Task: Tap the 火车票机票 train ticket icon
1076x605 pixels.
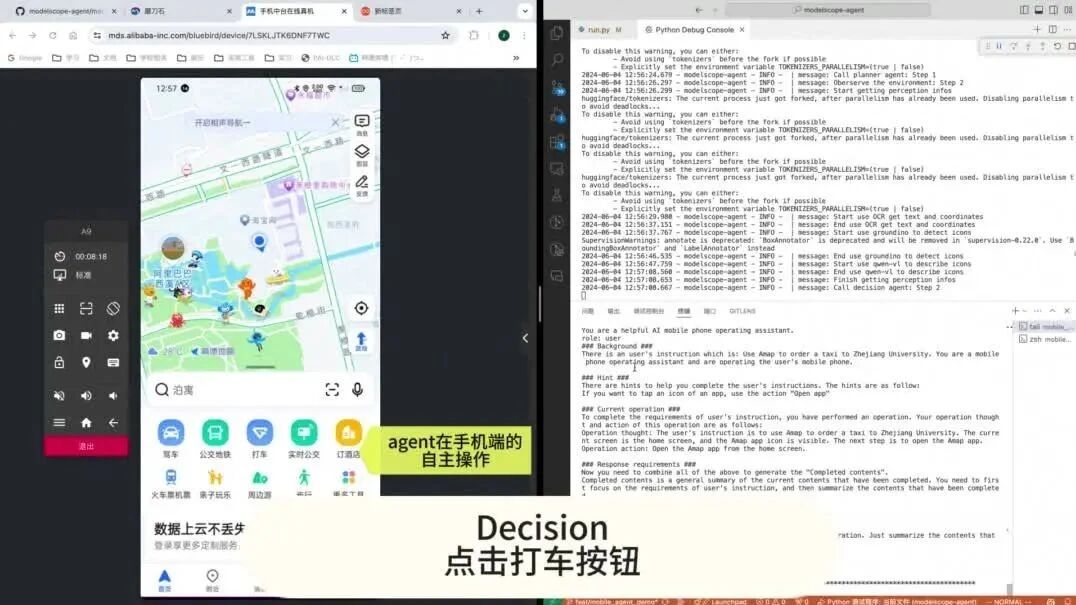Action: coord(171,477)
